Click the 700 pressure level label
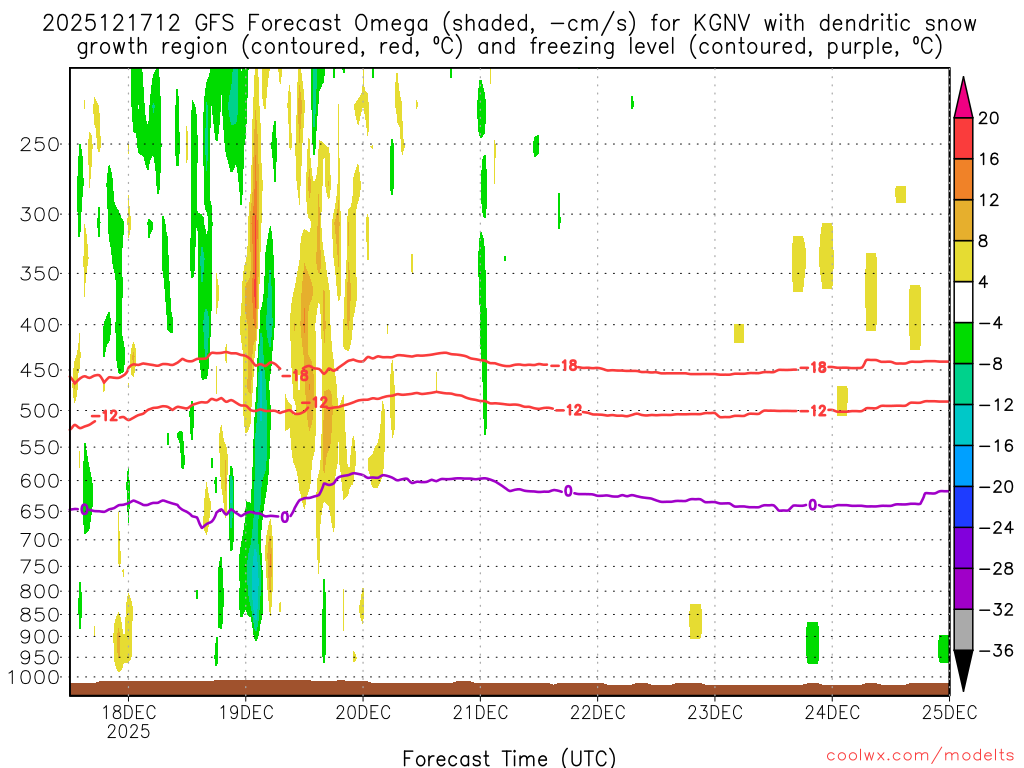Viewport: 1024px width, 768px height. [40, 540]
